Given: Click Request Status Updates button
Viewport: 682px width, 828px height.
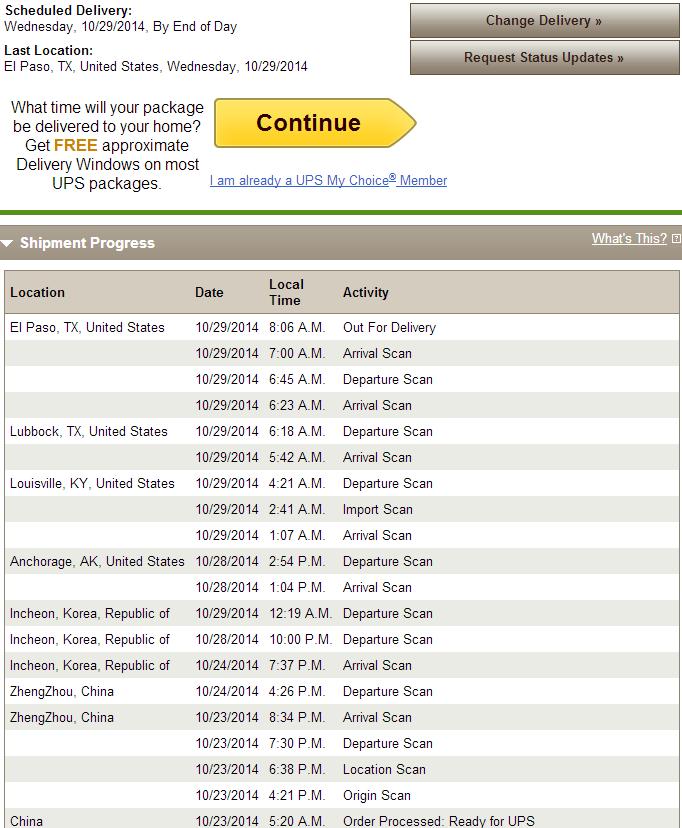Looking at the screenshot, I should [544, 58].
